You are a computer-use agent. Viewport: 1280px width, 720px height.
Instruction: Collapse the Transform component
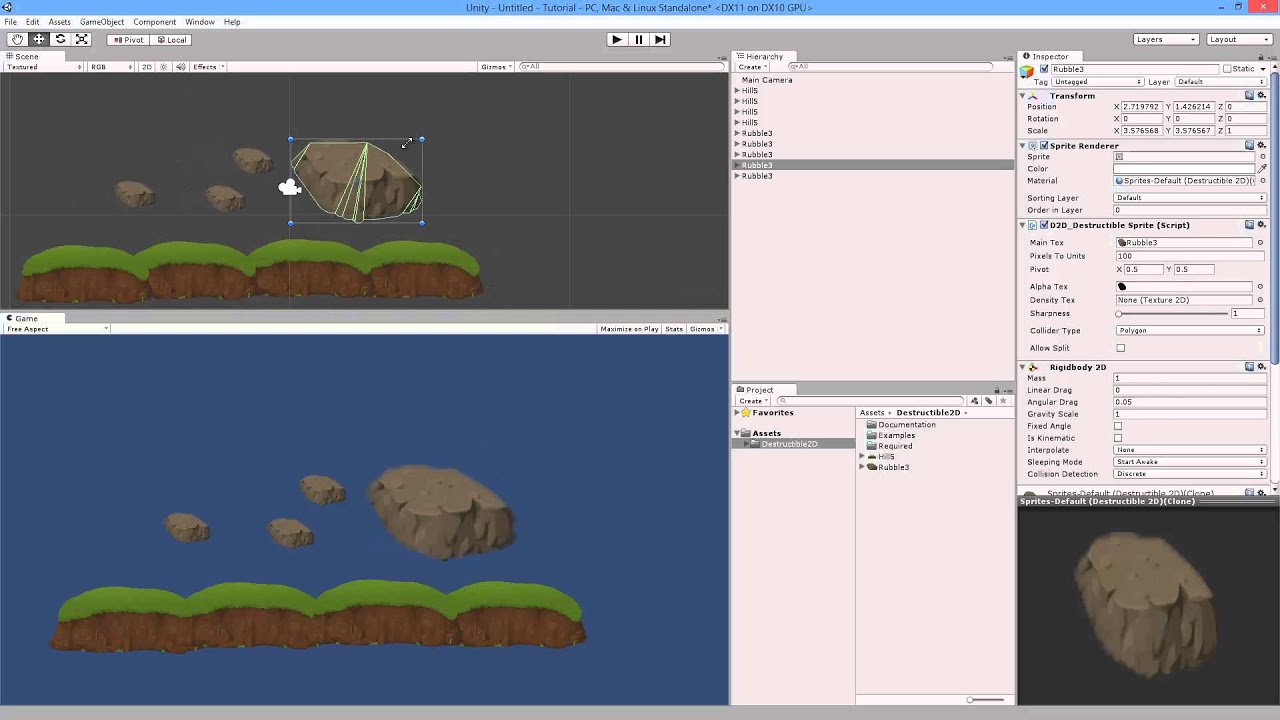(1023, 95)
